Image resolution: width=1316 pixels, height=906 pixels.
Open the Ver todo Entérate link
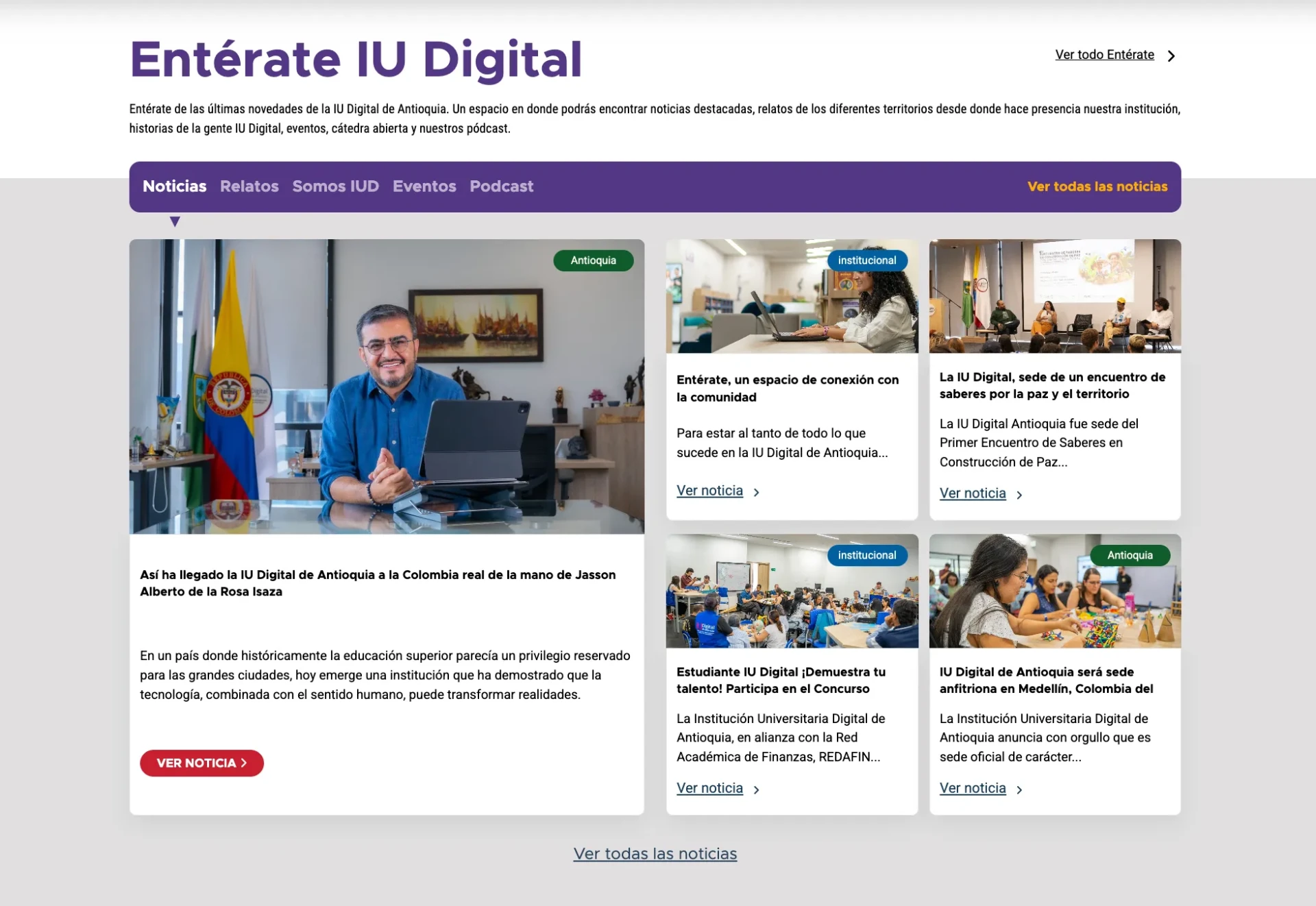point(1104,55)
